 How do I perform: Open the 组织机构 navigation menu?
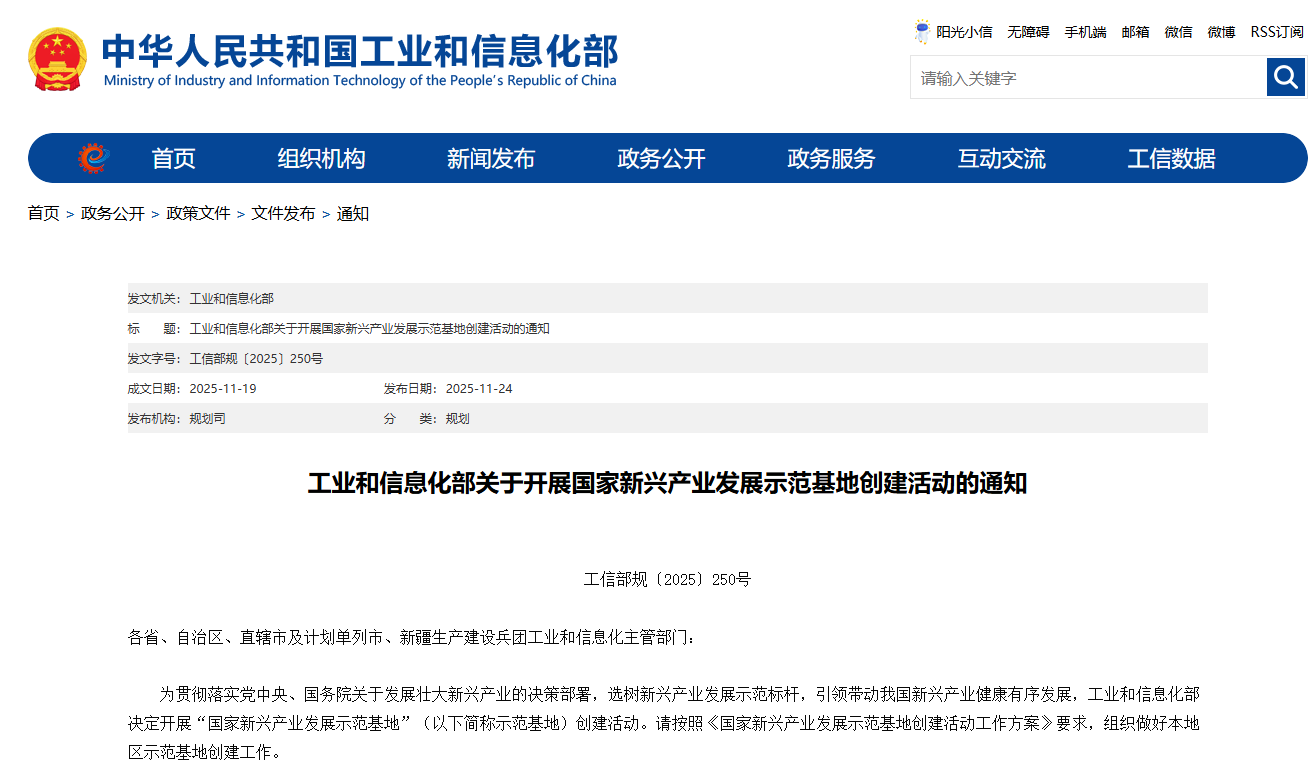pyautogui.click(x=321, y=158)
